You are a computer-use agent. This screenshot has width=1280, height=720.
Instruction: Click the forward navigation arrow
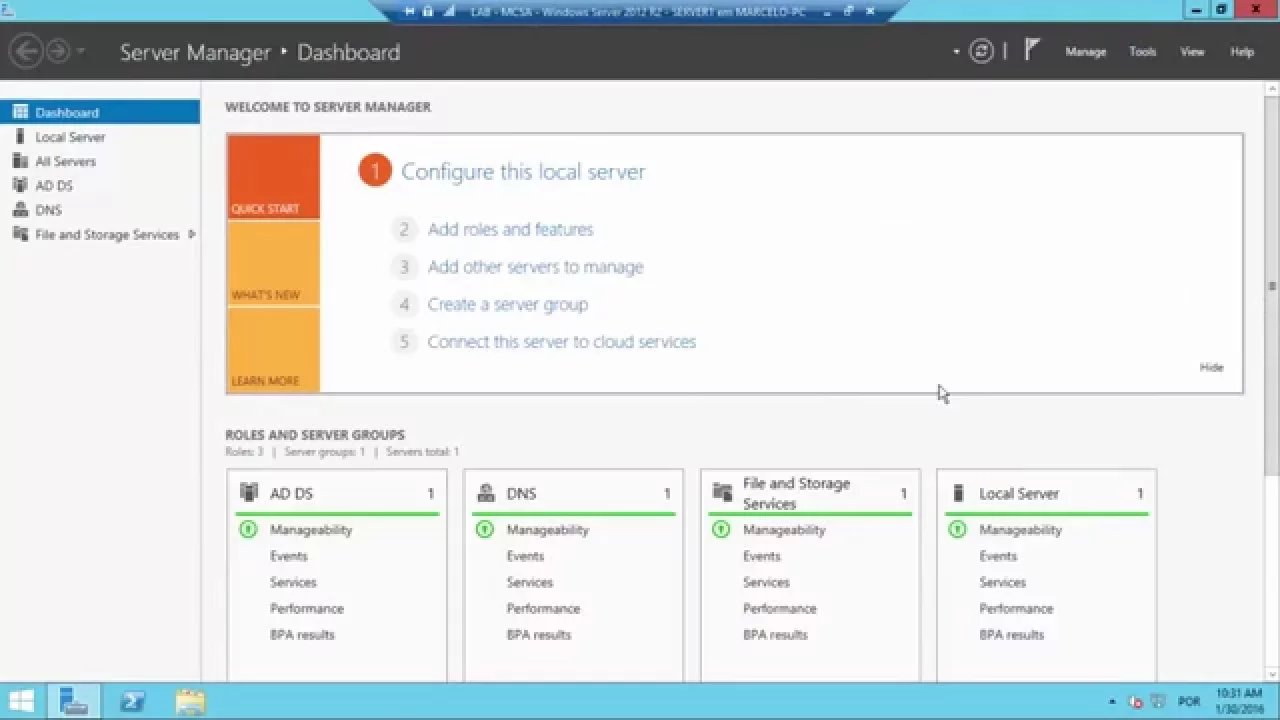[x=58, y=51]
